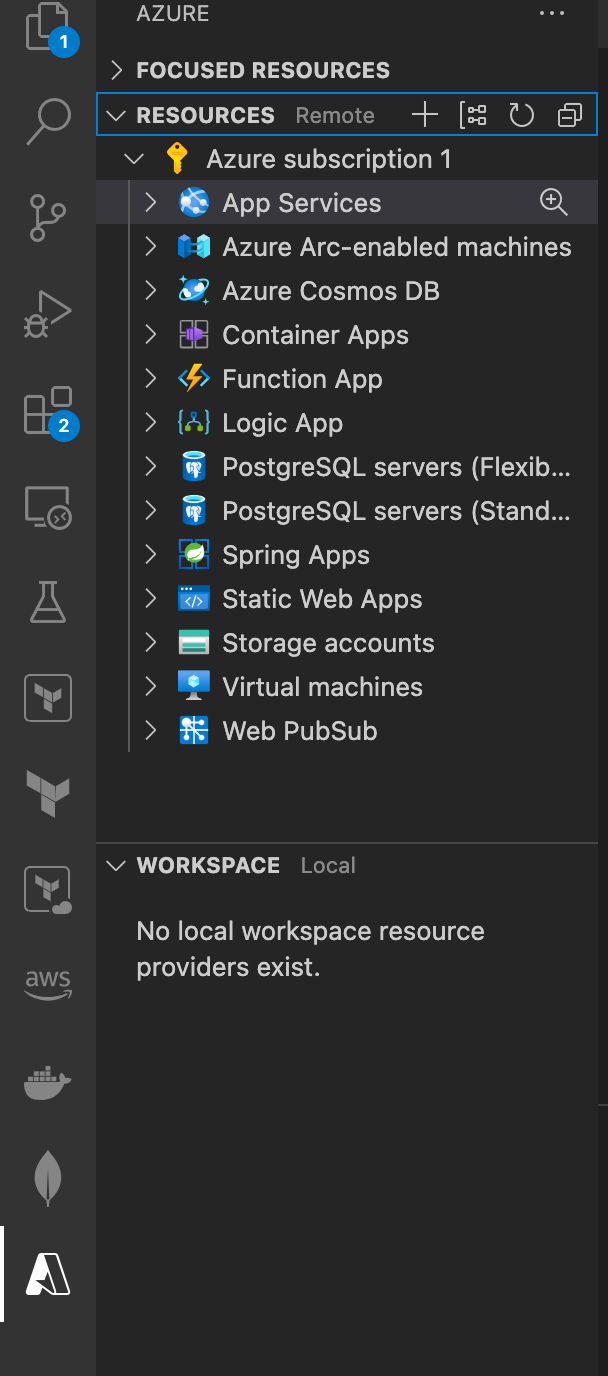Refresh the Resources list

tap(521, 115)
